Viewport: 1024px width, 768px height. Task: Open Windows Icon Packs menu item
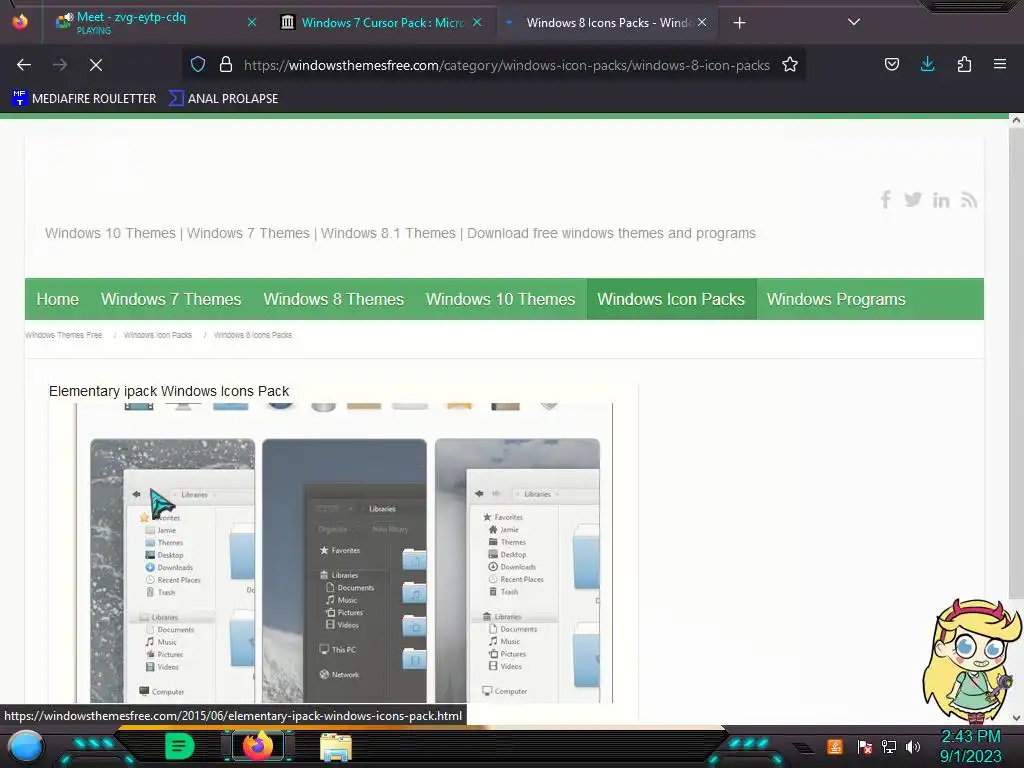[671, 299]
